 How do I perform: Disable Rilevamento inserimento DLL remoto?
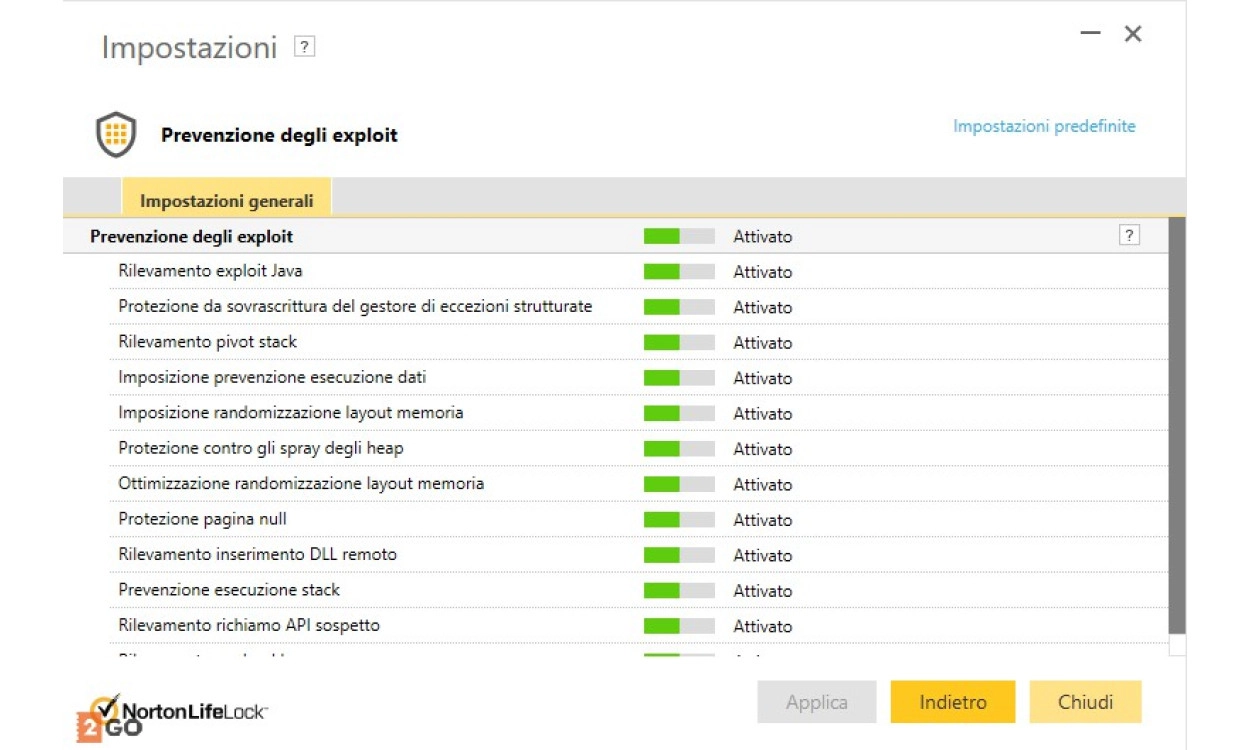tap(679, 555)
